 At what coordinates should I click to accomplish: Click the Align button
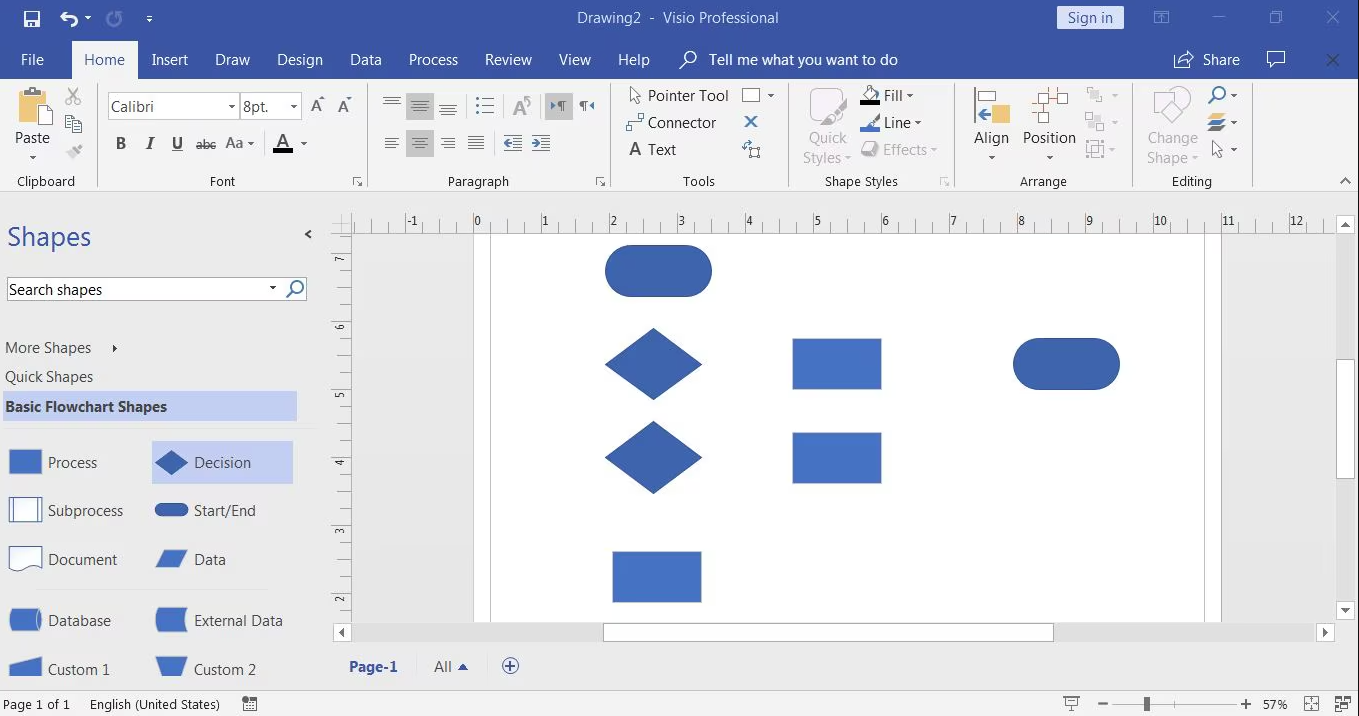pos(992,124)
